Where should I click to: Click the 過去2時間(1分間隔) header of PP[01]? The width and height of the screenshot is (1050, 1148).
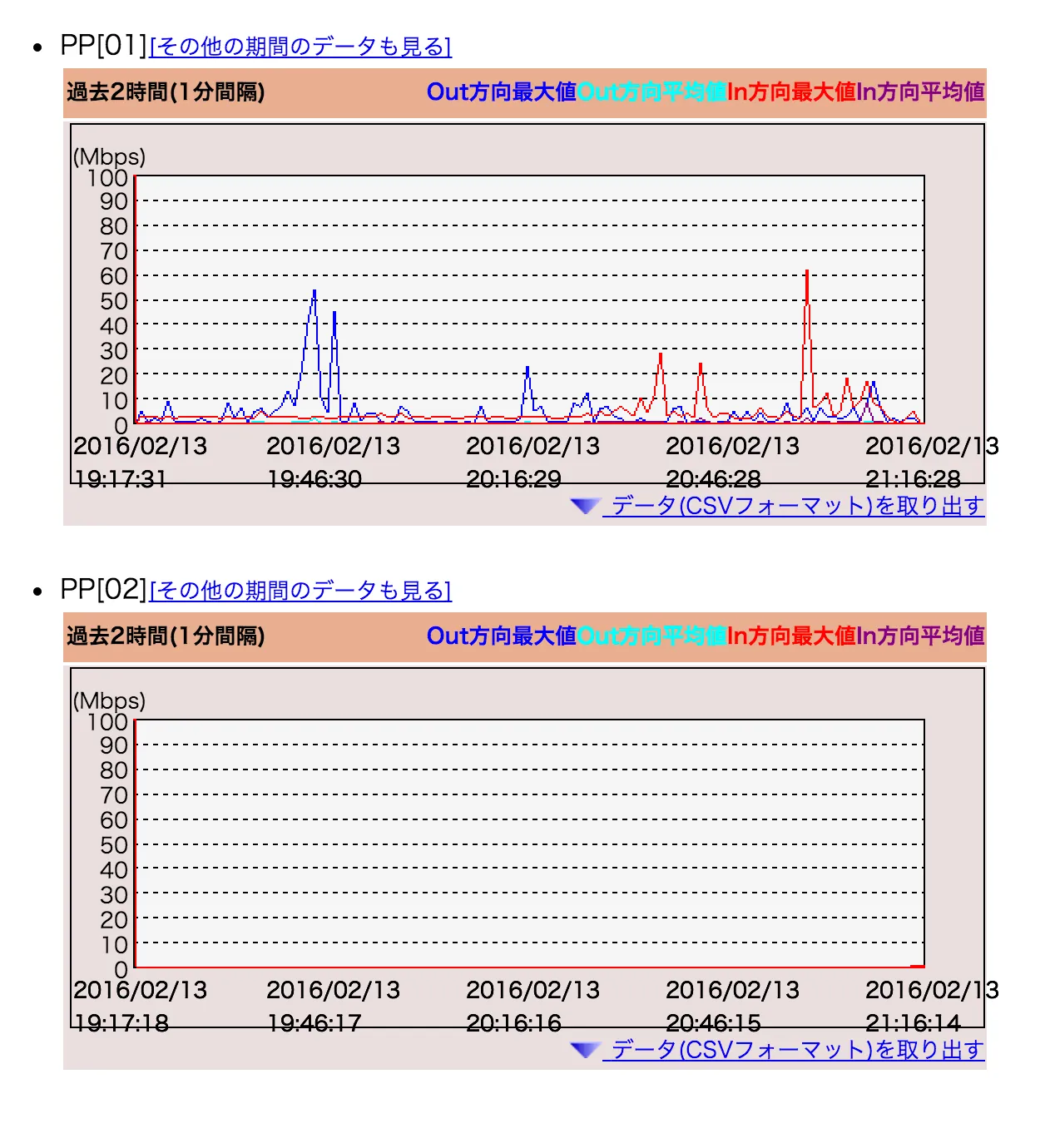coord(163,93)
